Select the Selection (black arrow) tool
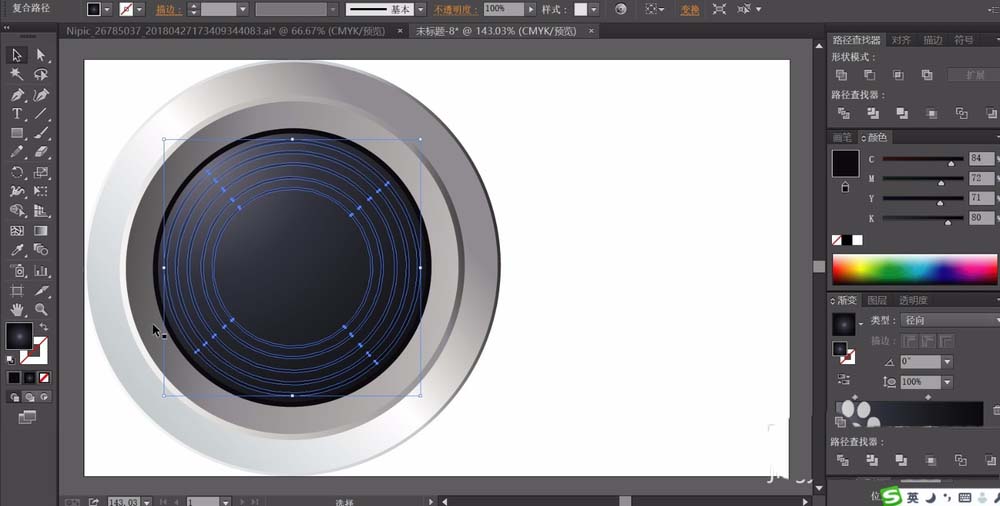This screenshot has height=506, width=1000. click(x=17, y=56)
